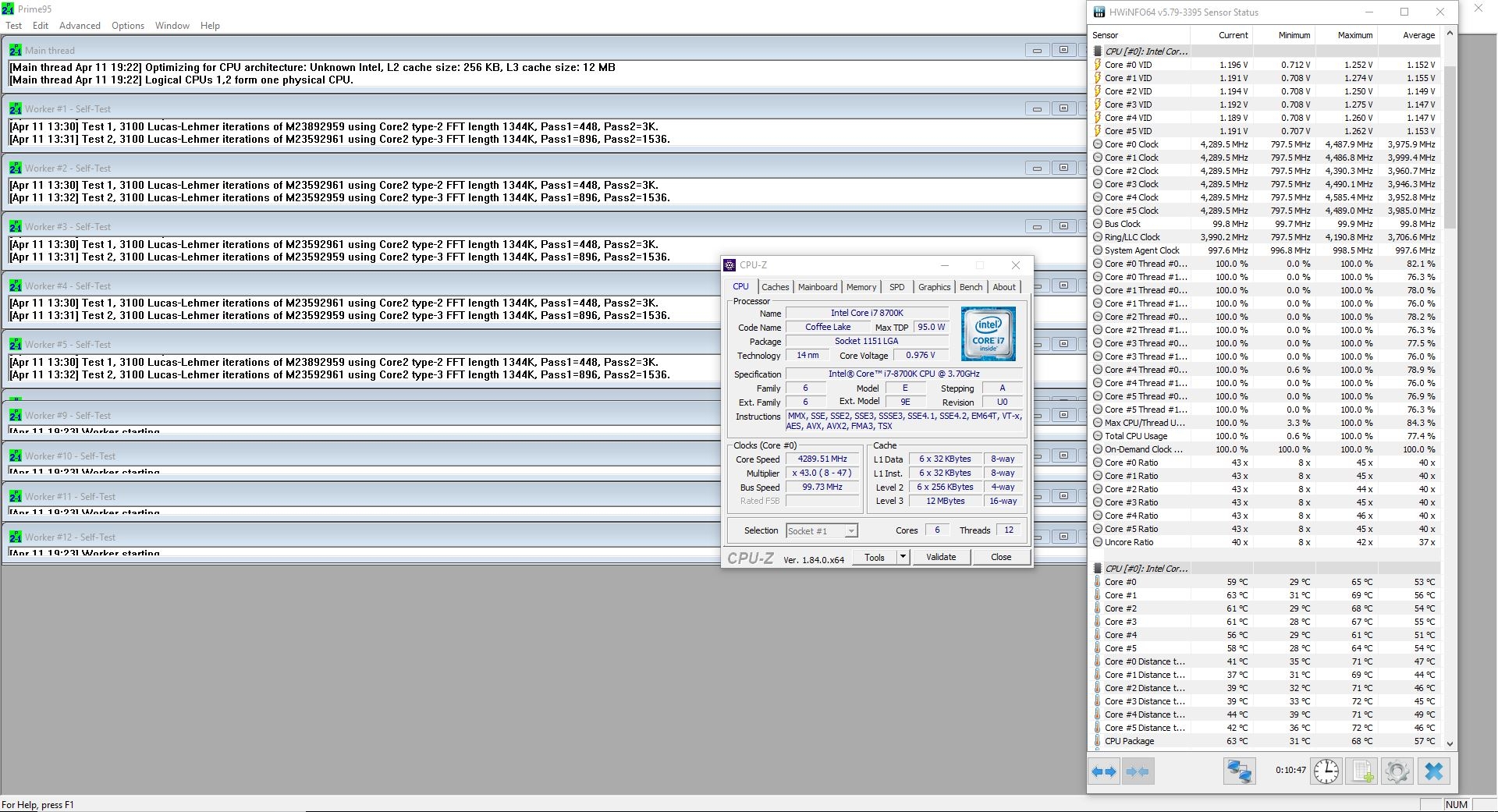This screenshot has height=812, width=1498.
Task: Open the Edit menu in Prime95
Action: pyautogui.click(x=41, y=26)
